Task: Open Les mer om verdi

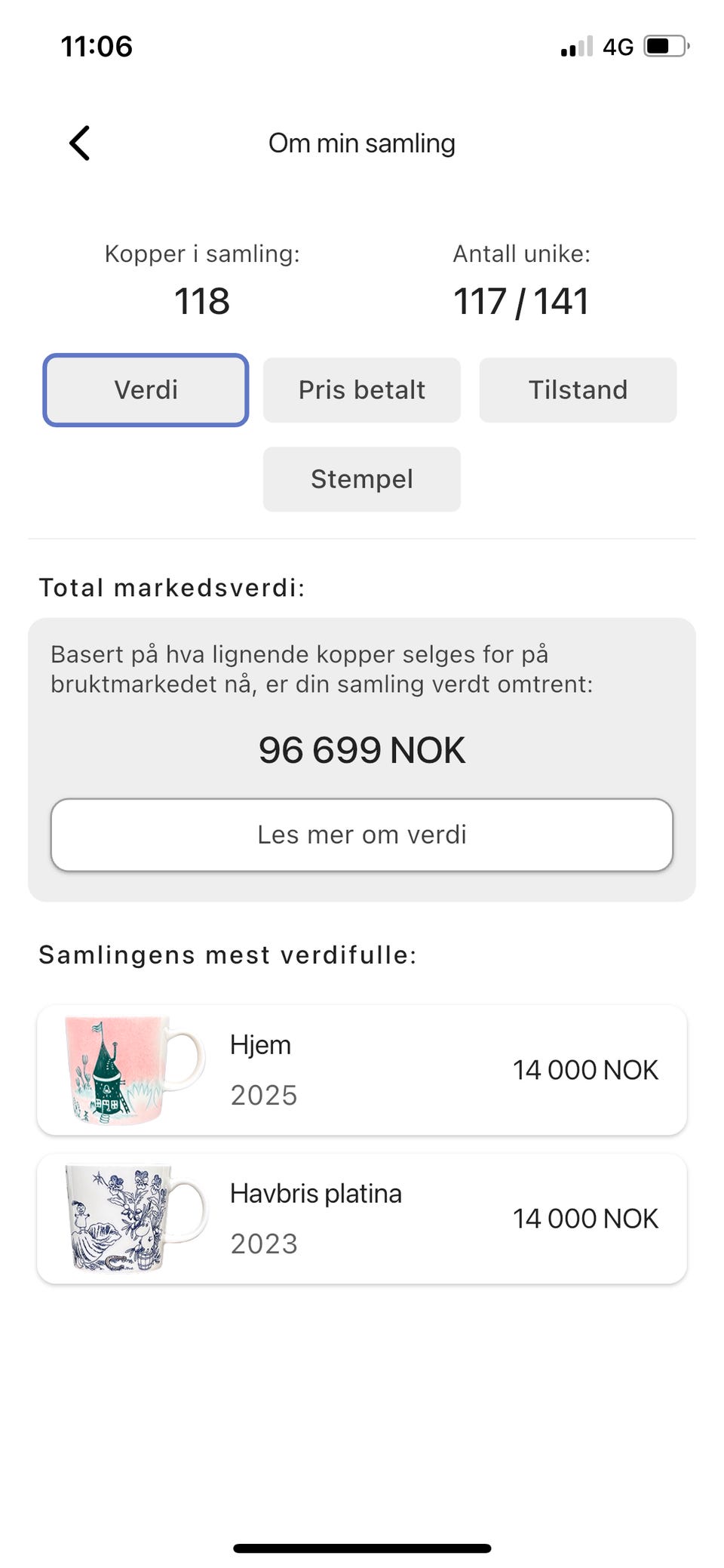Action: [362, 835]
